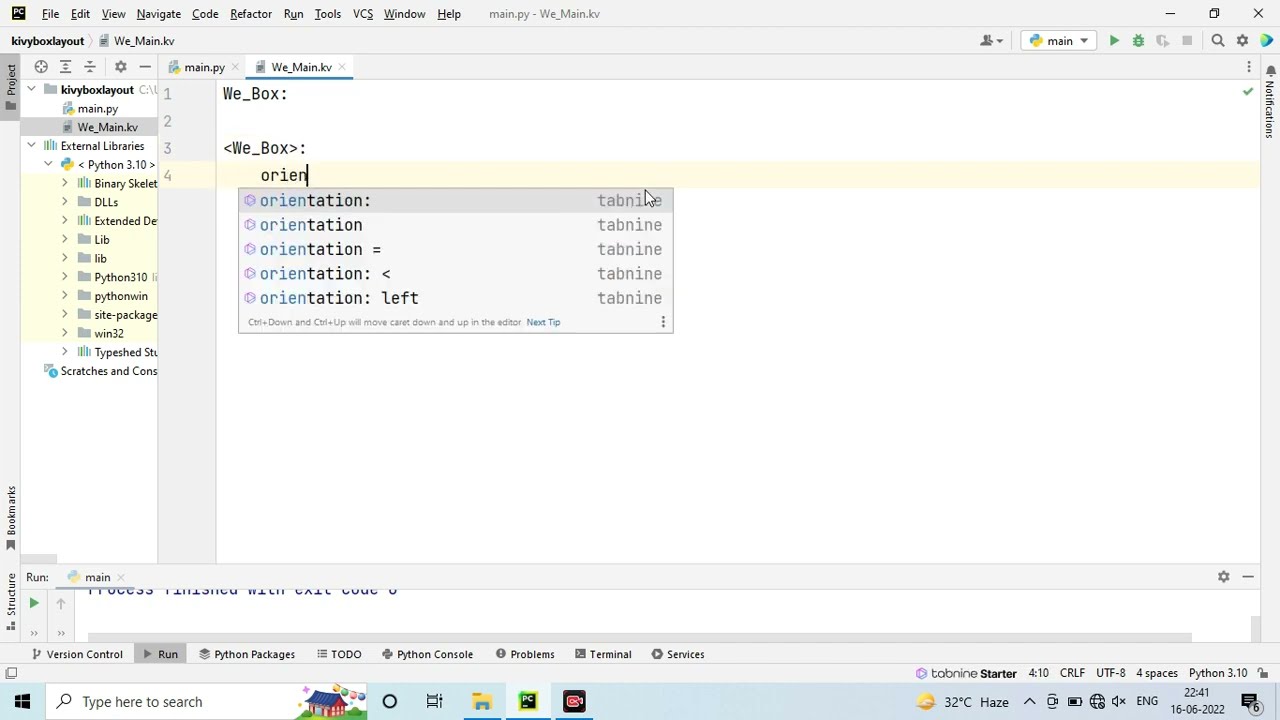Click the tabnine Starter status bar widget
Image resolution: width=1280 pixels, height=720 pixels.
tap(966, 673)
